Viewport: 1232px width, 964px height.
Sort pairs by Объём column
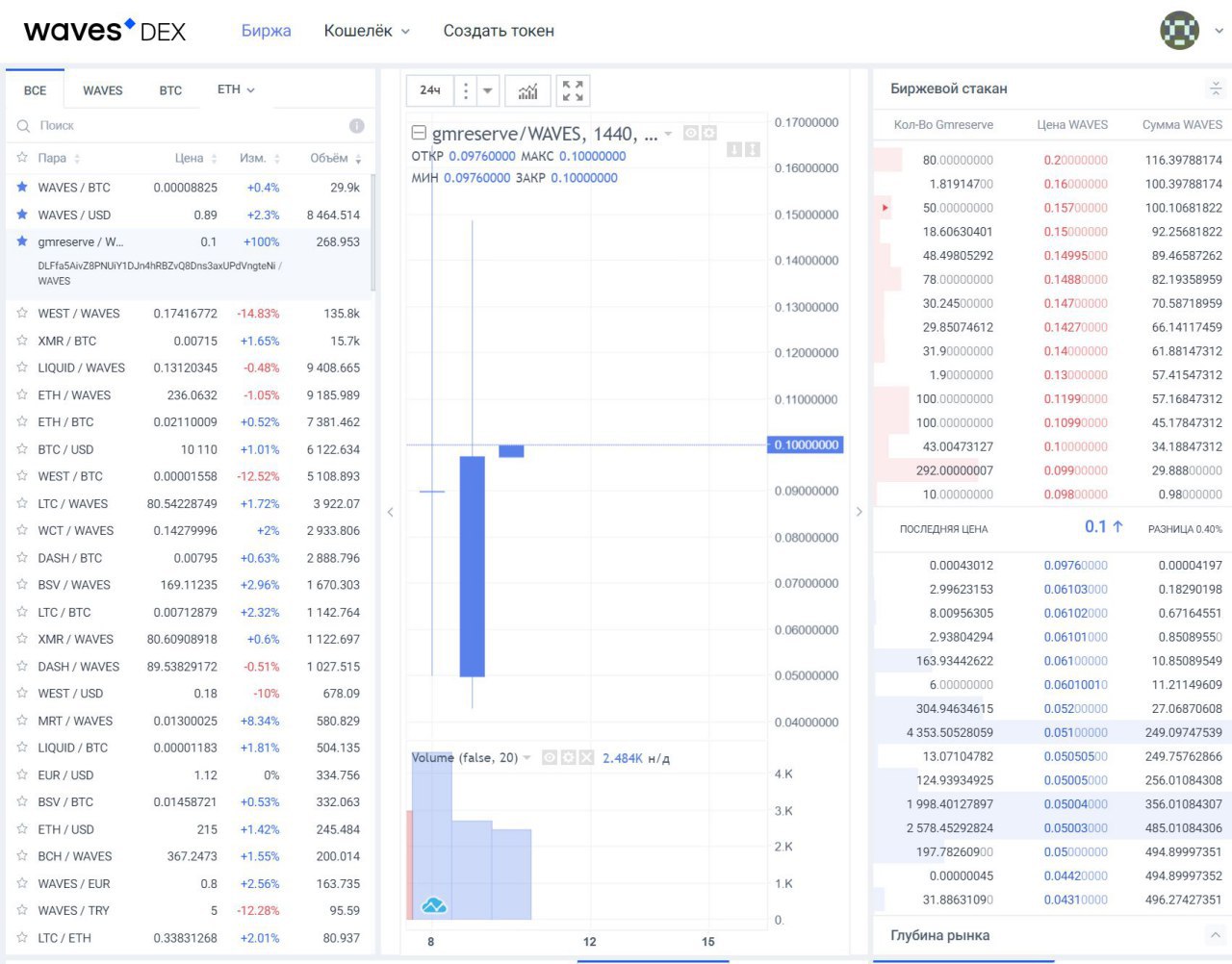pyautogui.click(x=335, y=158)
